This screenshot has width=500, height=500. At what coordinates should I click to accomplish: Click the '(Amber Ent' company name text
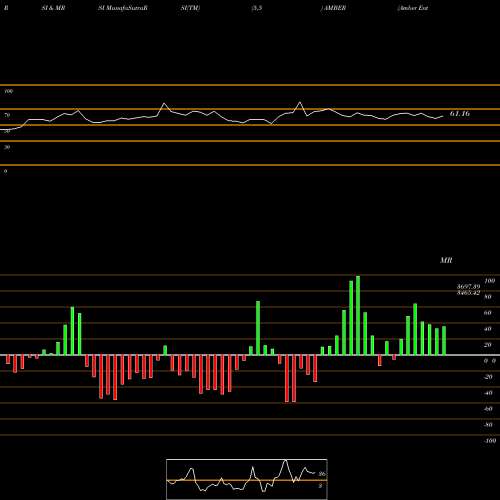pyautogui.click(x=413, y=8)
